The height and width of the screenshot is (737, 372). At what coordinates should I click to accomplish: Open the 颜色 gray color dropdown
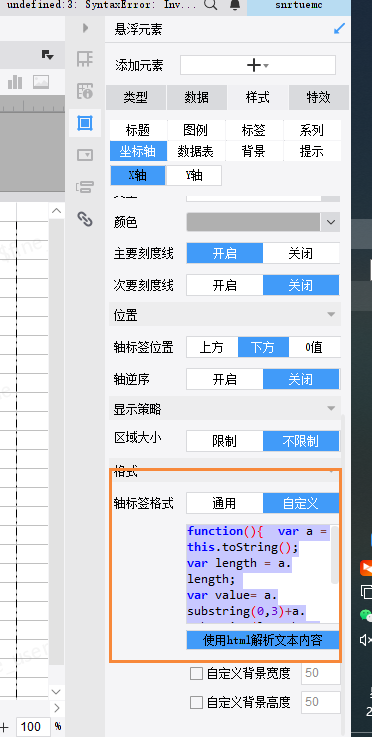[x=263, y=222]
